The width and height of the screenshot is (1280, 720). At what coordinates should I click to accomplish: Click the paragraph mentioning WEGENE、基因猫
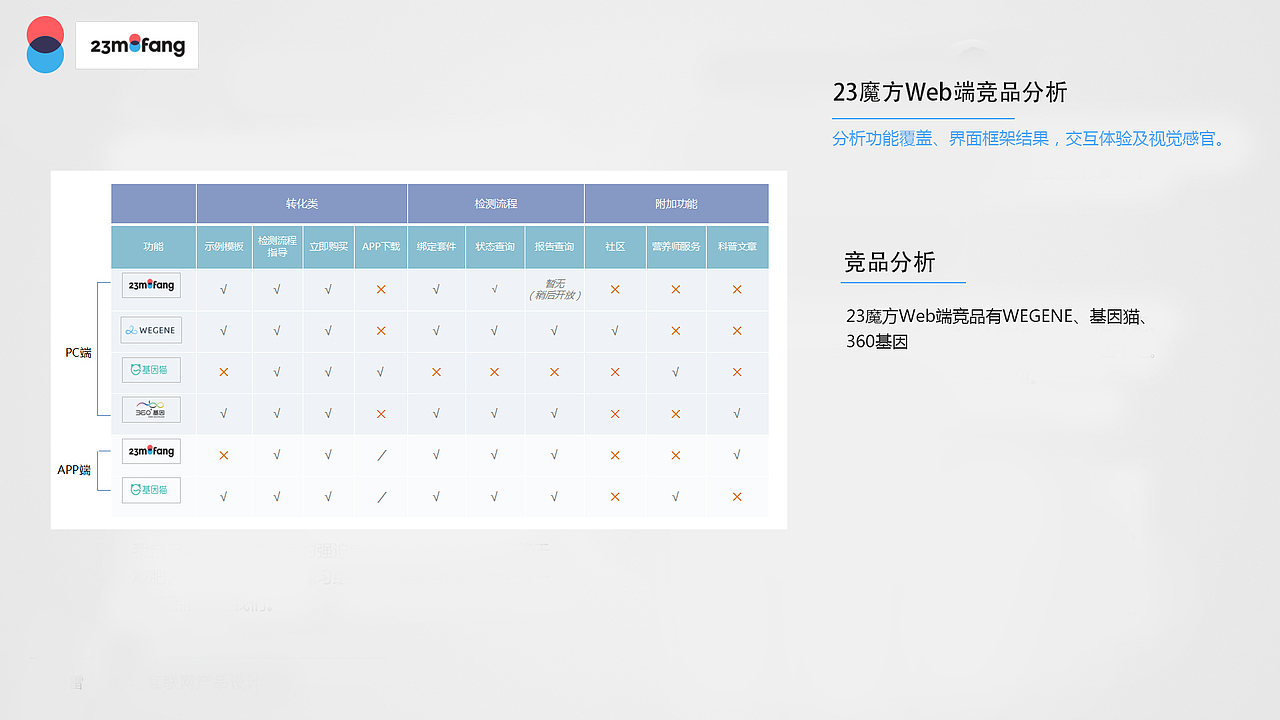point(996,316)
